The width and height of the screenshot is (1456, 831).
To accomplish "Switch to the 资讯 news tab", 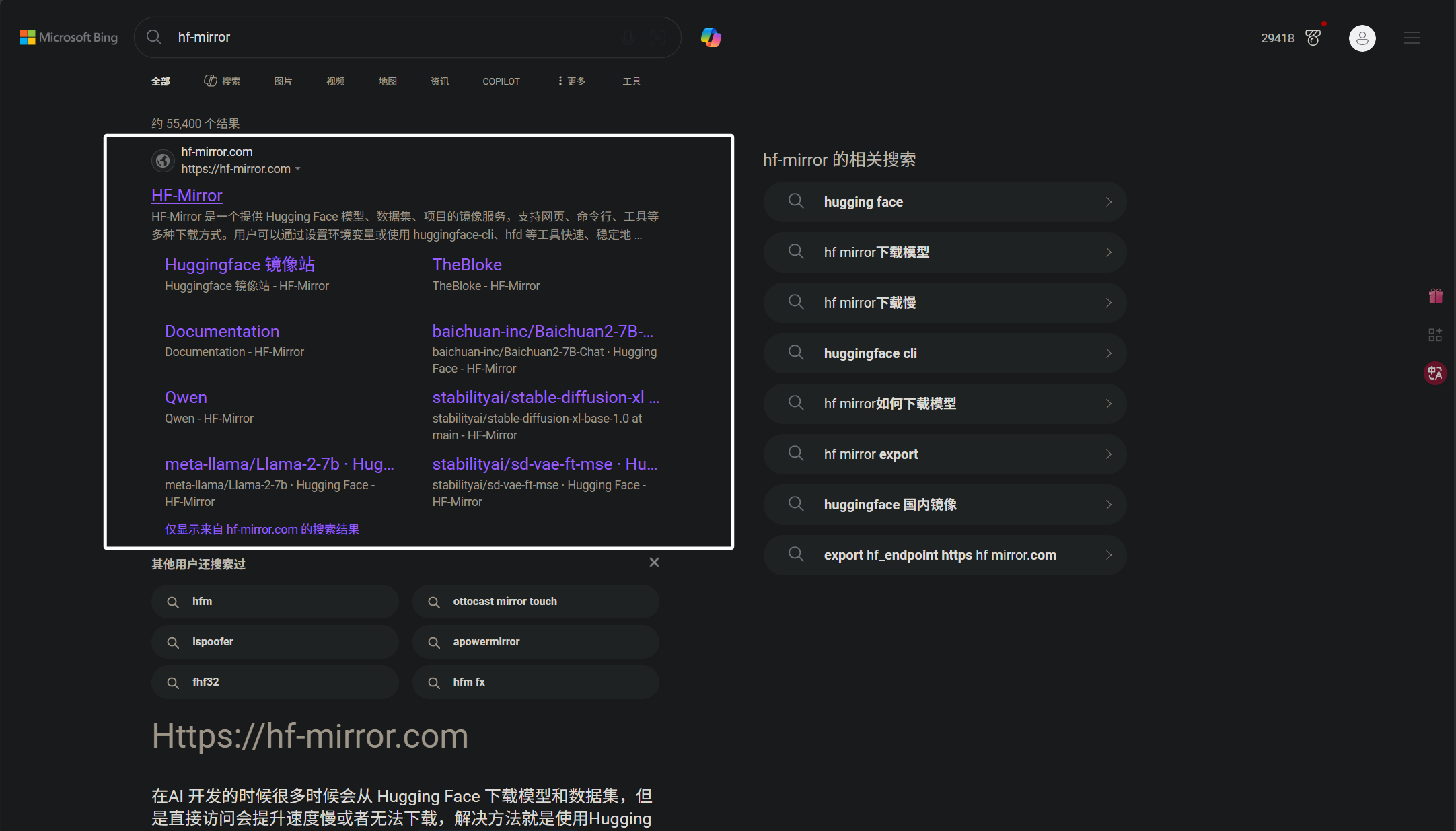I will (x=440, y=81).
